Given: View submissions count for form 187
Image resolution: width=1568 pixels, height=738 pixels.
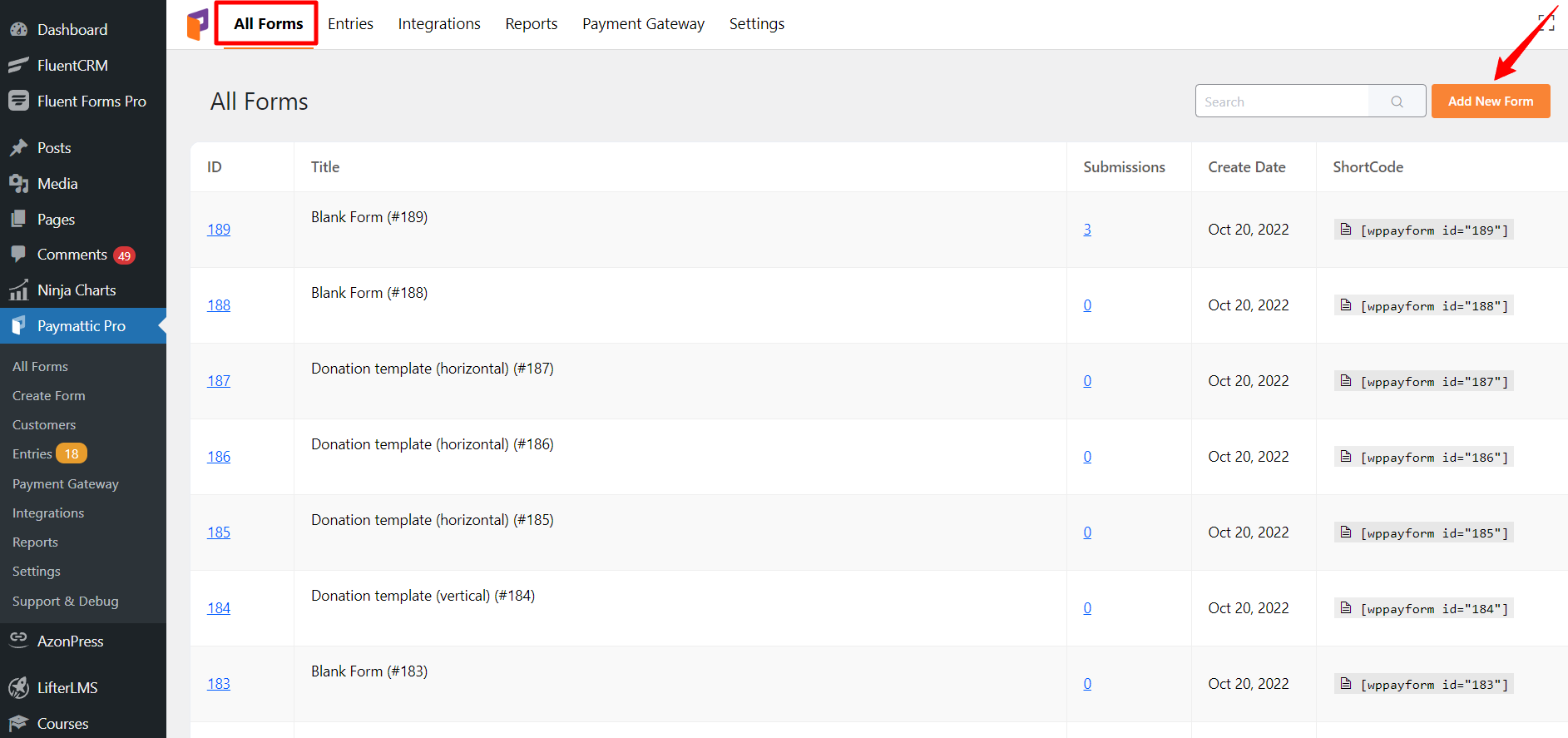Looking at the screenshot, I should (1087, 381).
